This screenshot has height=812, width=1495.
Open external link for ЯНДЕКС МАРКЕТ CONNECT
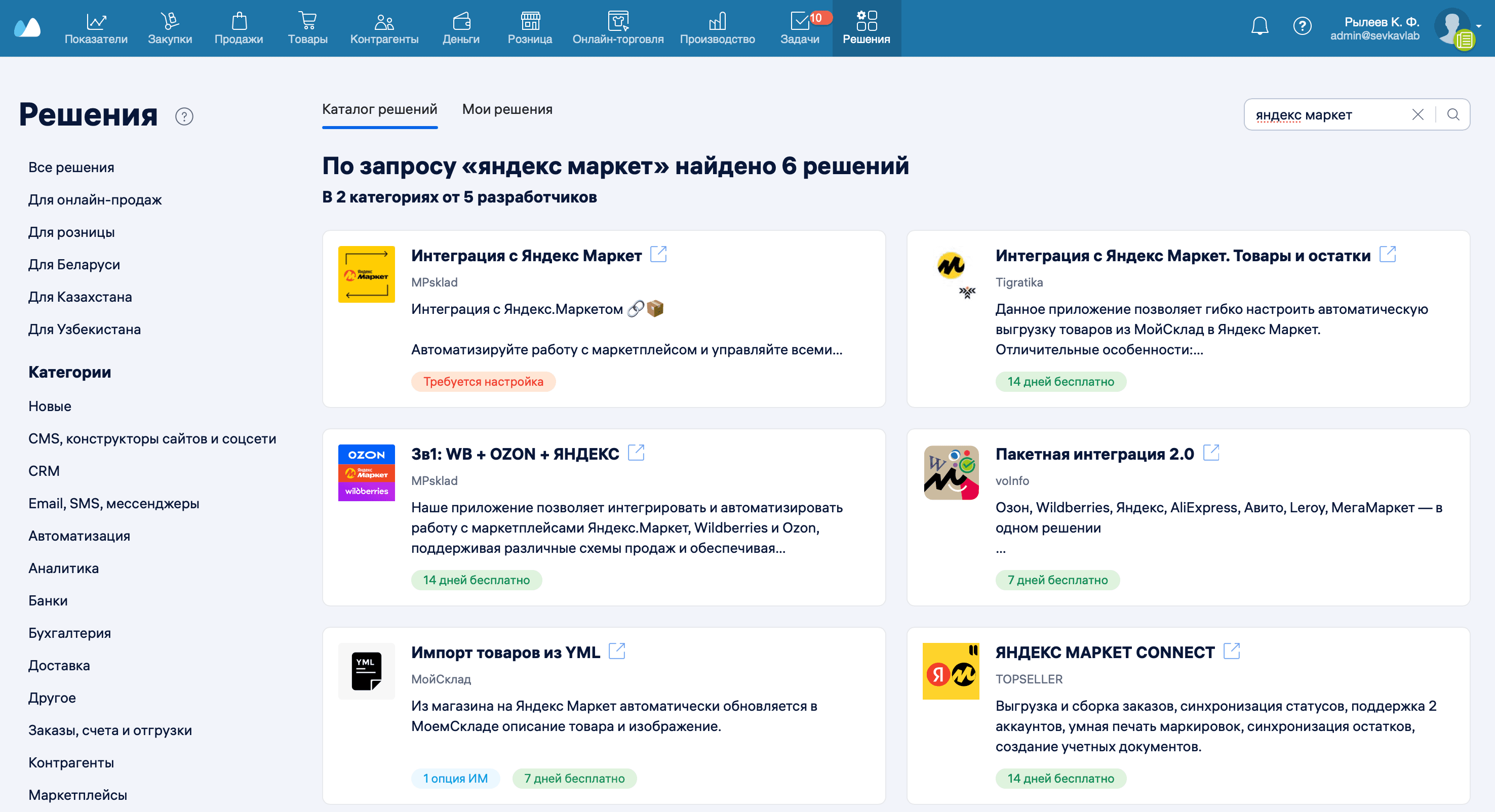[x=1232, y=652]
